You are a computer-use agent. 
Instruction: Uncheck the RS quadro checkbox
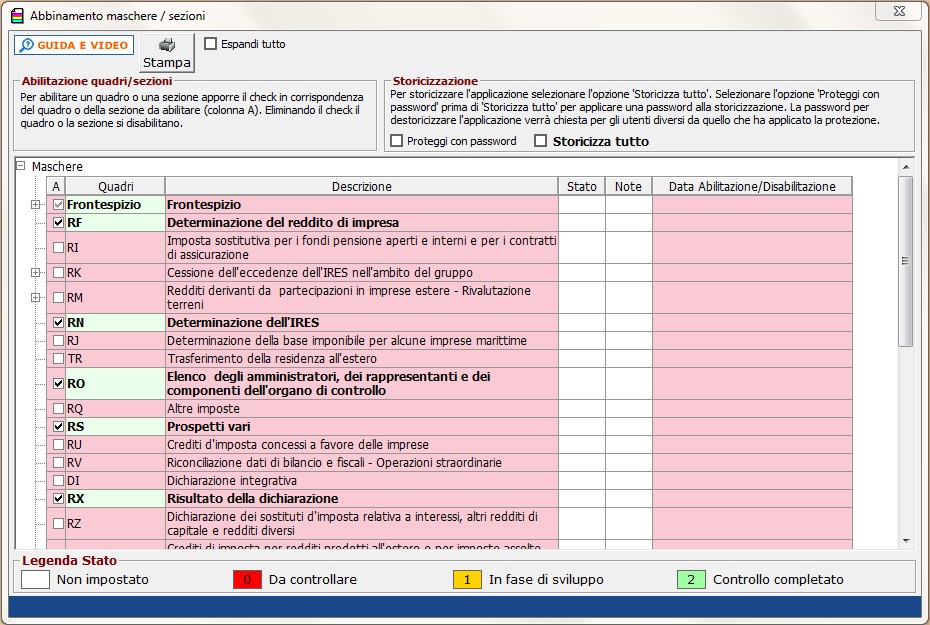pos(58,426)
